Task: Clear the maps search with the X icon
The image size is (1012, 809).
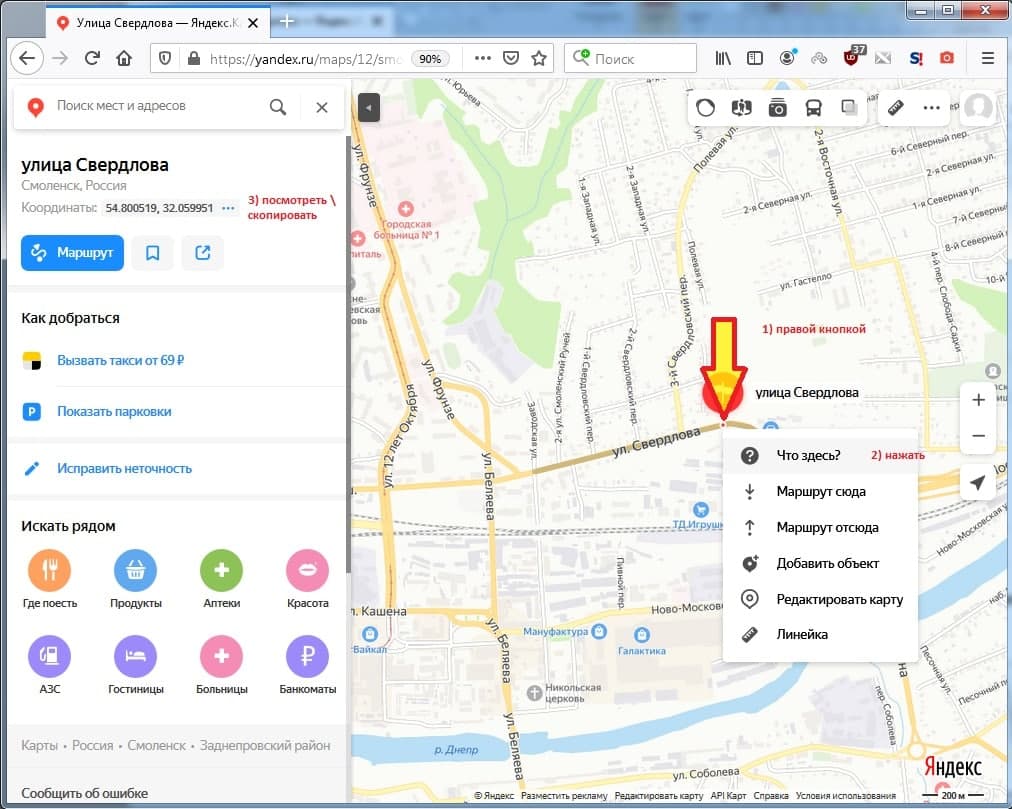Action: (321, 107)
